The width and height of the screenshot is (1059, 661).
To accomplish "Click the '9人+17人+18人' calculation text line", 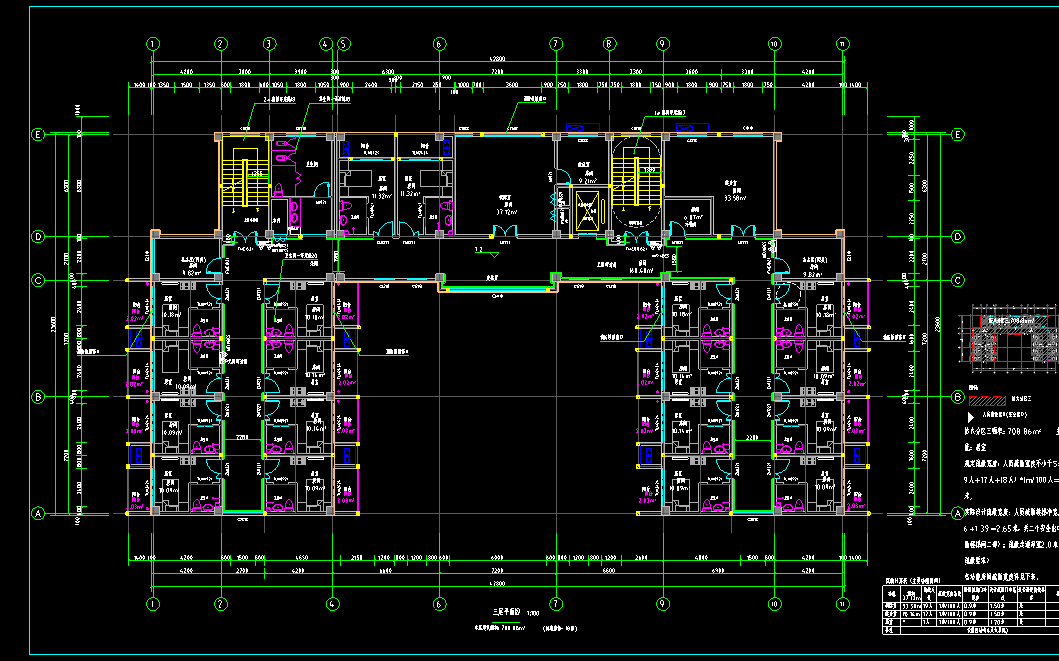I will coord(1011,480).
